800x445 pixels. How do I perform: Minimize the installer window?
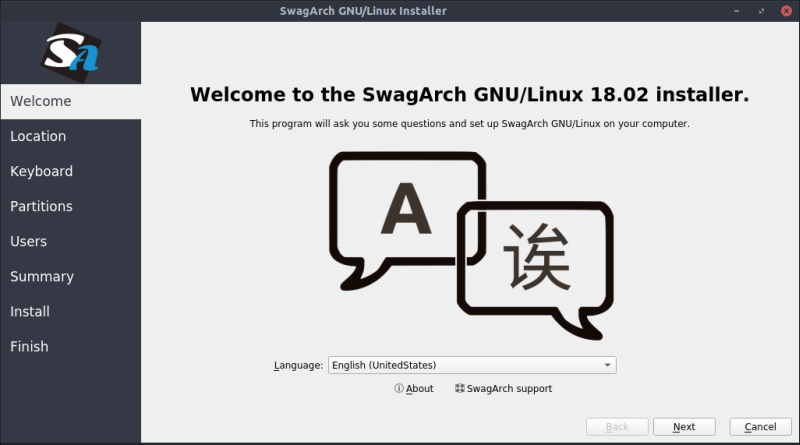[x=736, y=11]
